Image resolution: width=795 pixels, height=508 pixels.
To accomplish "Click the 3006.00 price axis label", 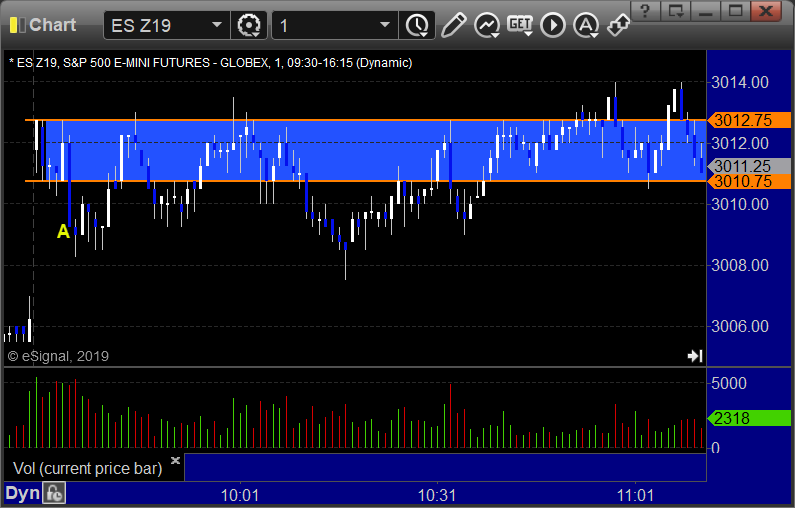I will [740, 326].
